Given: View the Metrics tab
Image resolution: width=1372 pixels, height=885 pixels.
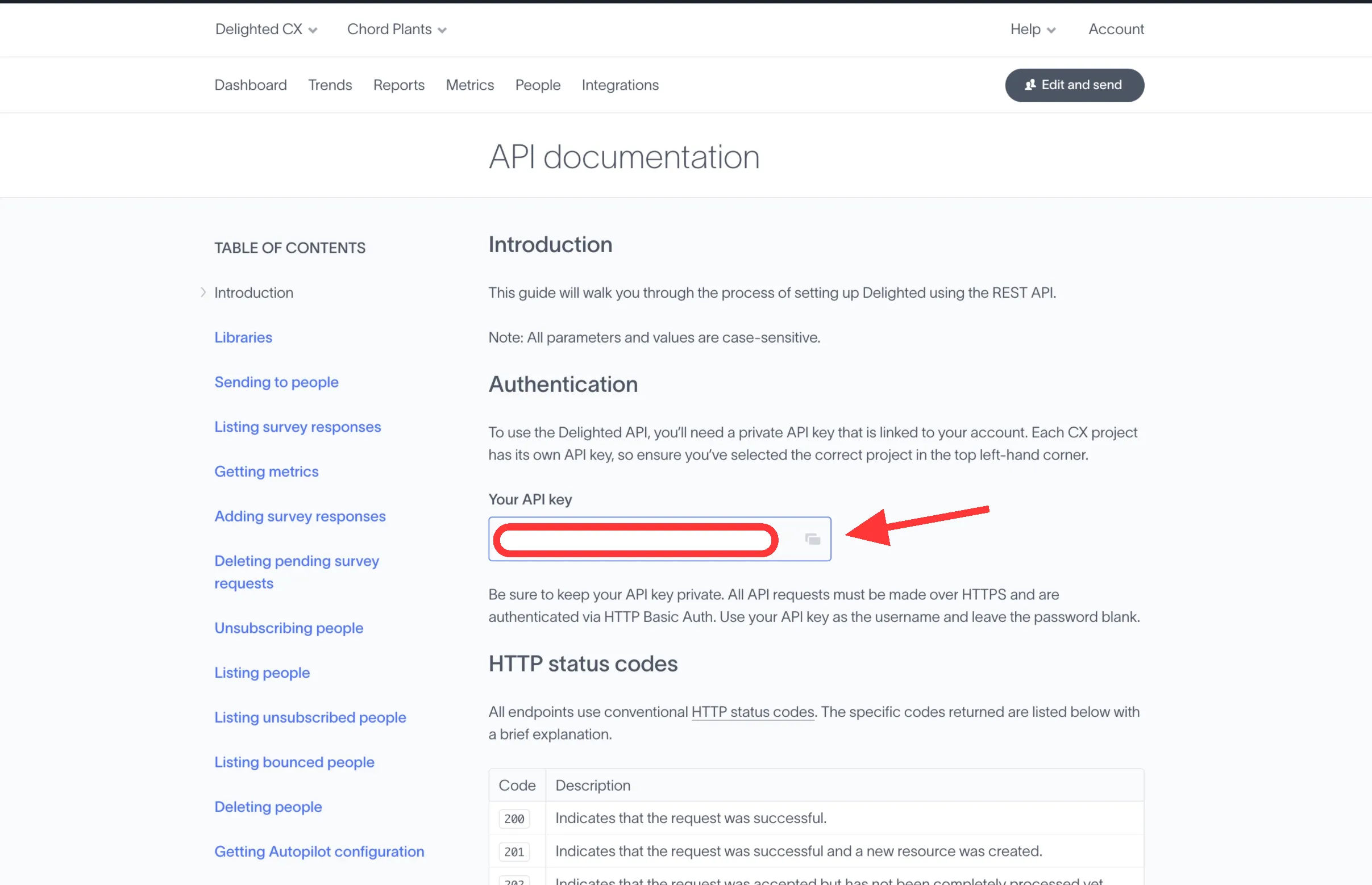Looking at the screenshot, I should pyautogui.click(x=470, y=85).
